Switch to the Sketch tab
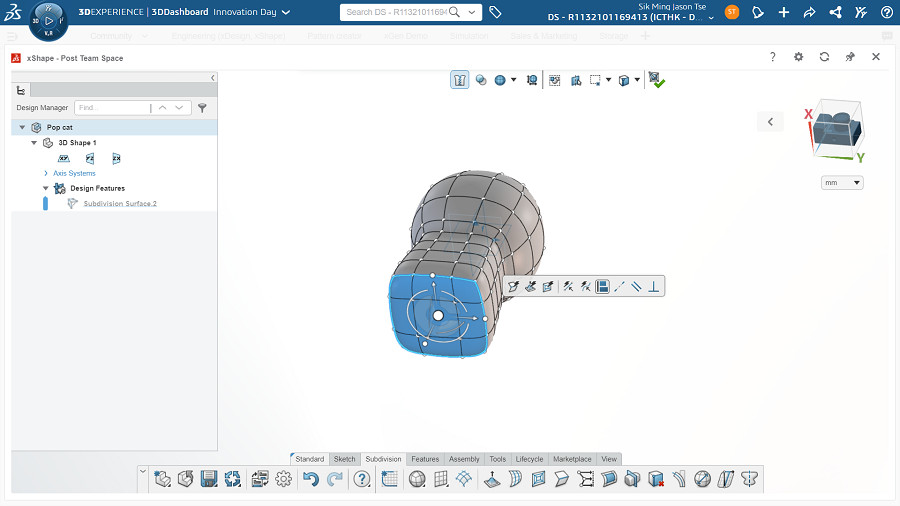This screenshot has height=506, width=900. [x=344, y=459]
